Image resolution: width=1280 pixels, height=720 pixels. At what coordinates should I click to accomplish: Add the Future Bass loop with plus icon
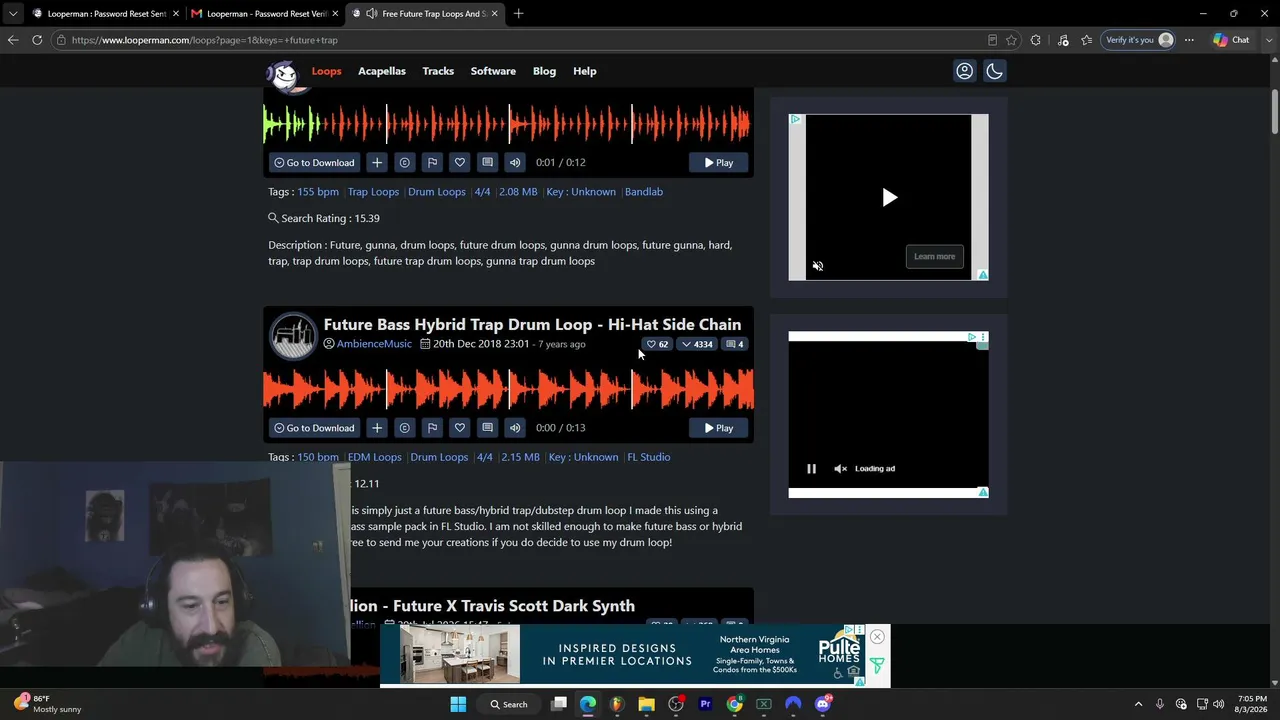tap(377, 427)
